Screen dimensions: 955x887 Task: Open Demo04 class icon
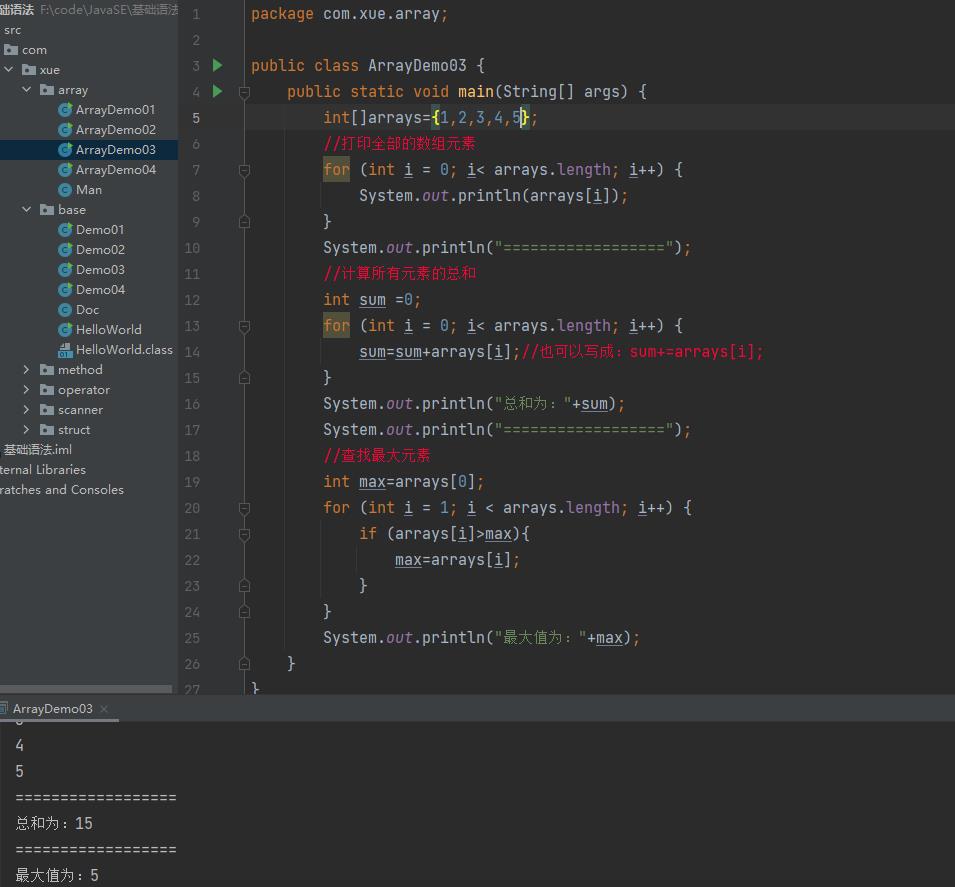(65, 290)
